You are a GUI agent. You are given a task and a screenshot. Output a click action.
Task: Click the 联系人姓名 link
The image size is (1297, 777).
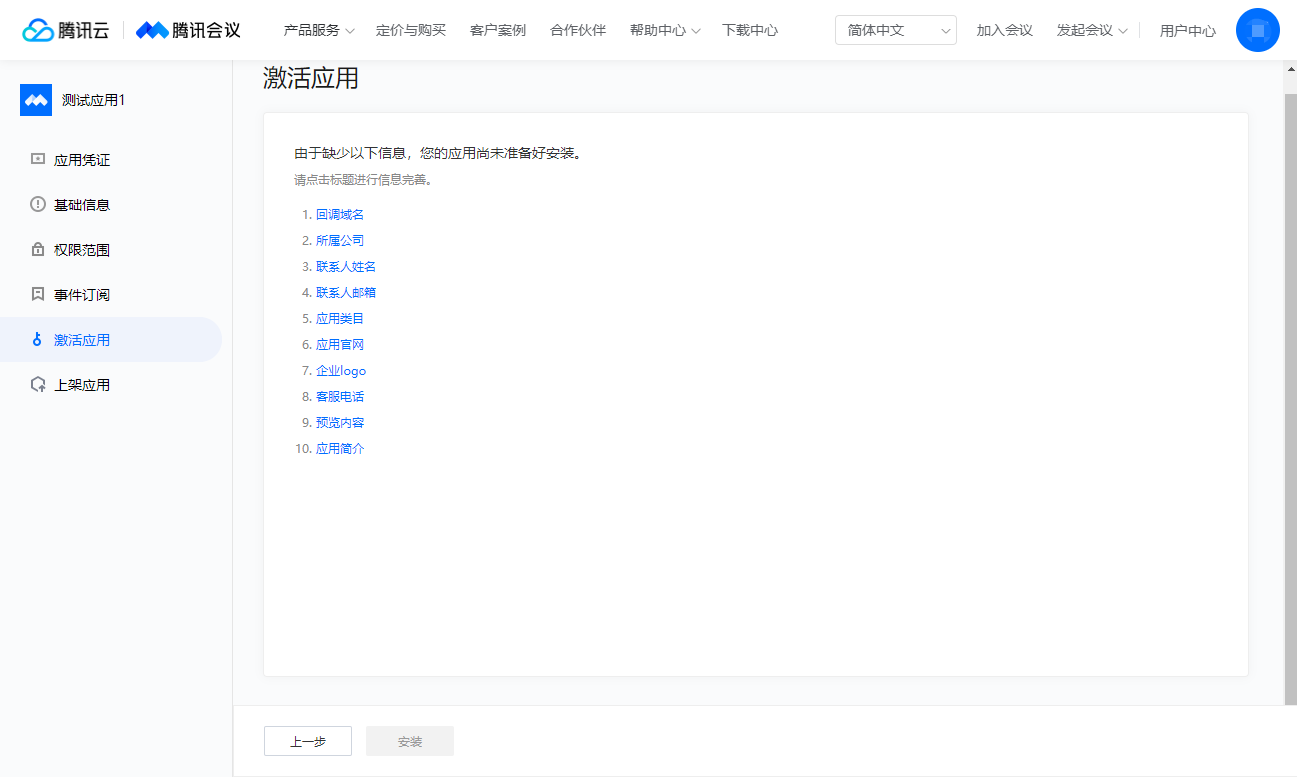click(x=346, y=266)
